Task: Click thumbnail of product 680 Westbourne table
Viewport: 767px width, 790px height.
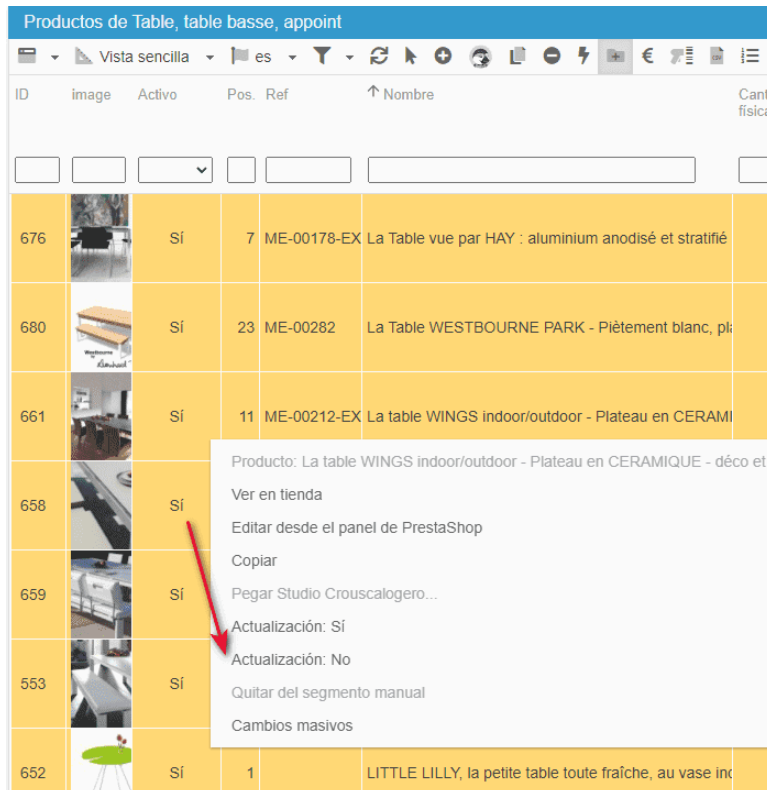Action: click(100, 327)
